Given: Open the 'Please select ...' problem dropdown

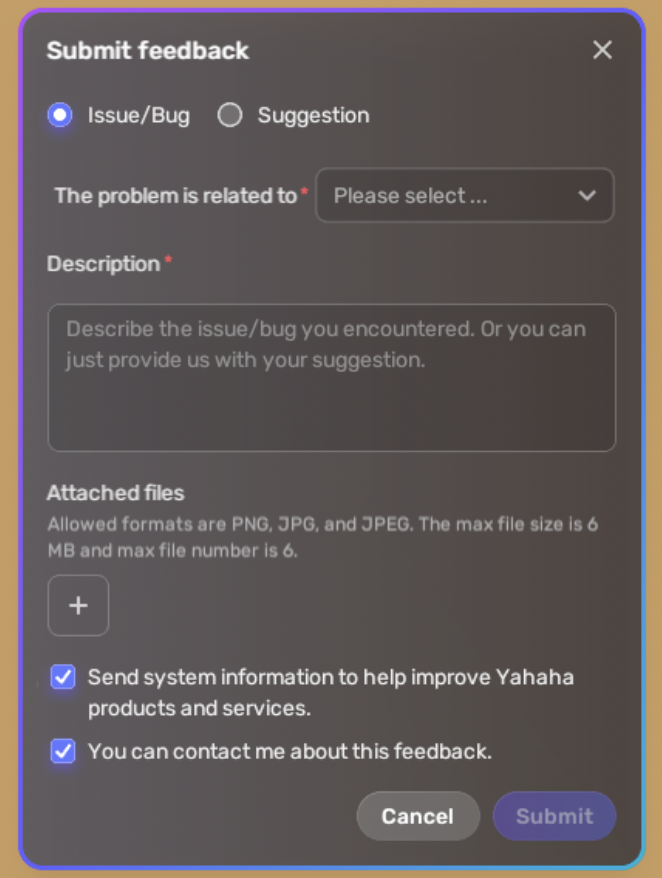Looking at the screenshot, I should pyautogui.click(x=465, y=195).
